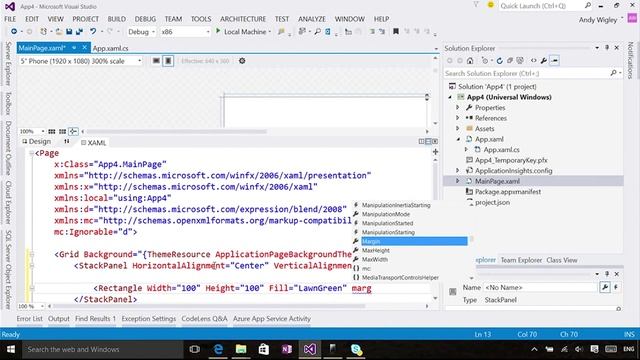The height and width of the screenshot is (360, 640).
Task: Expand the References node in Solution Explorer
Action: point(458,118)
